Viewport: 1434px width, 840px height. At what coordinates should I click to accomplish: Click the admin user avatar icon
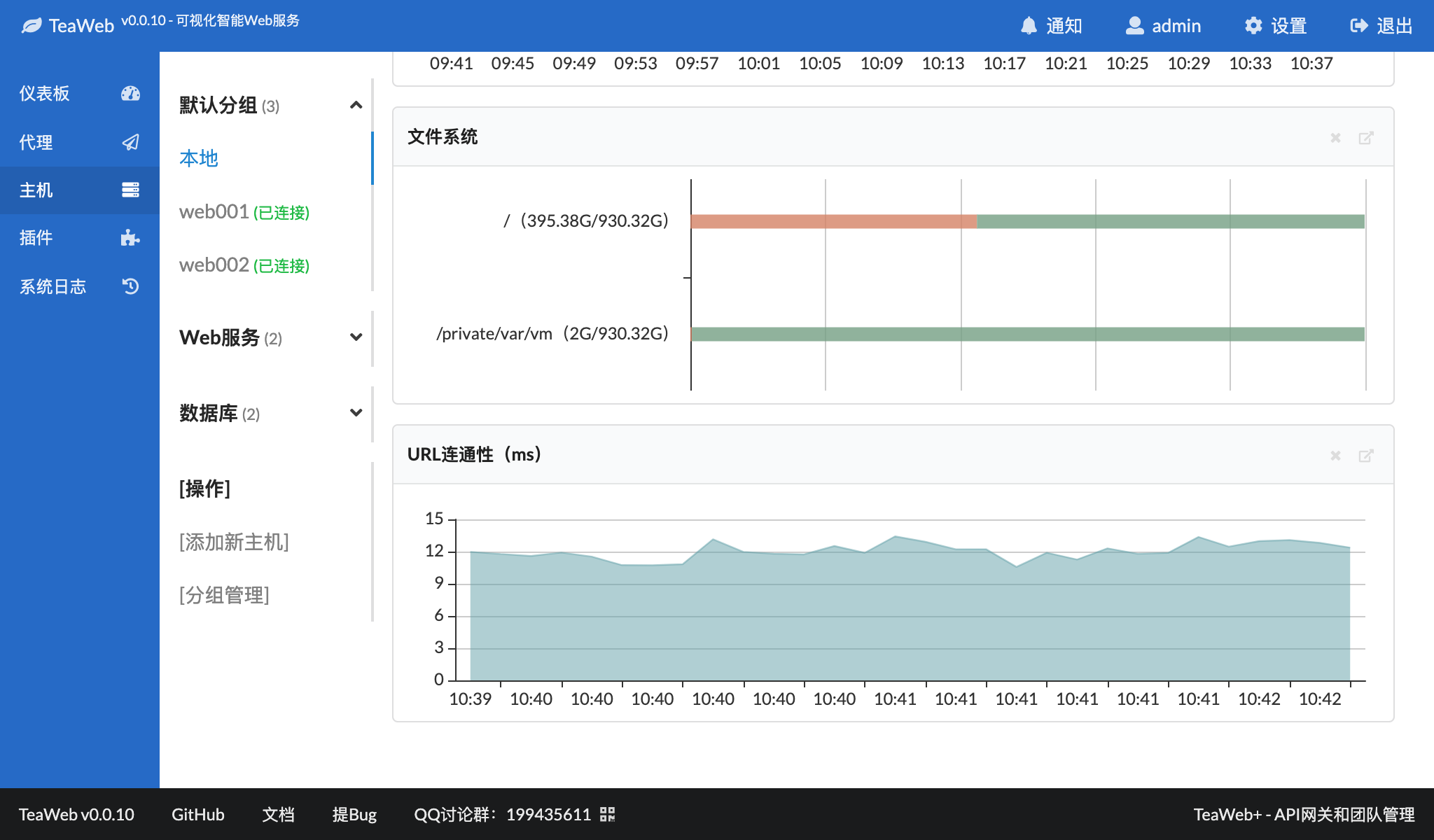1134,26
